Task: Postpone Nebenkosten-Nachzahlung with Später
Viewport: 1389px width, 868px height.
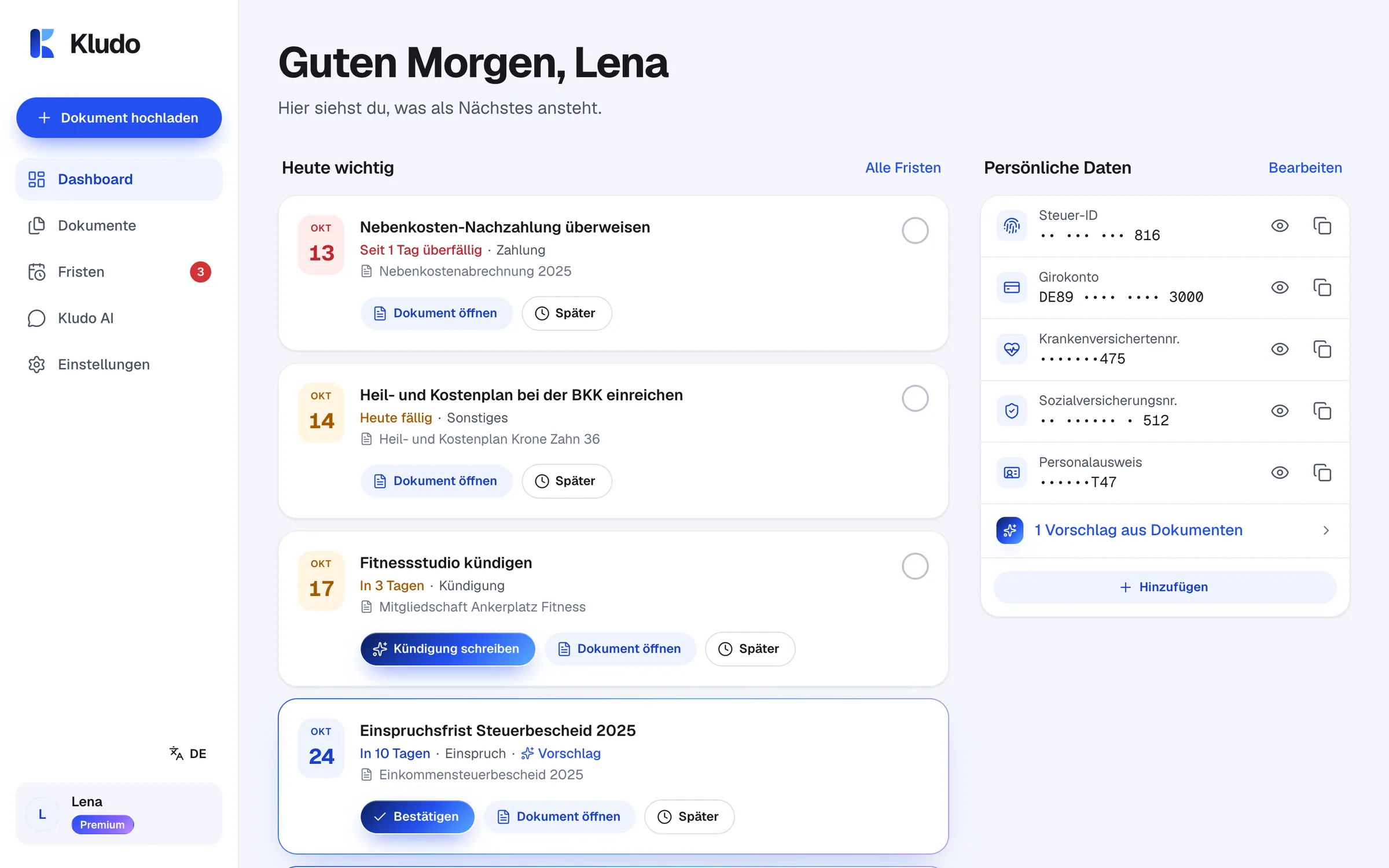Action: 567,313
